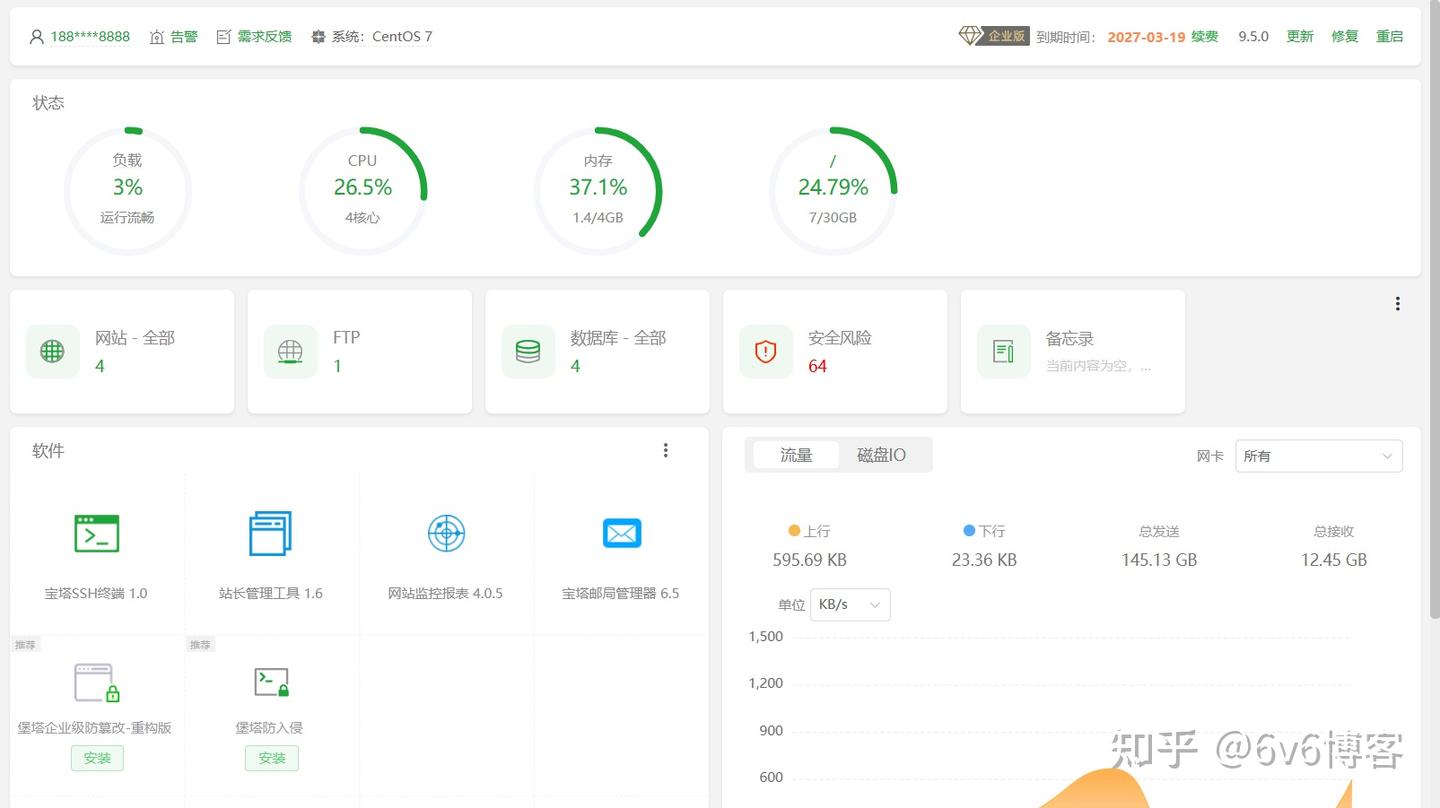Install 堡塔企业级防篡改-重构版
Screen dimensions: 1440x808
(97, 758)
